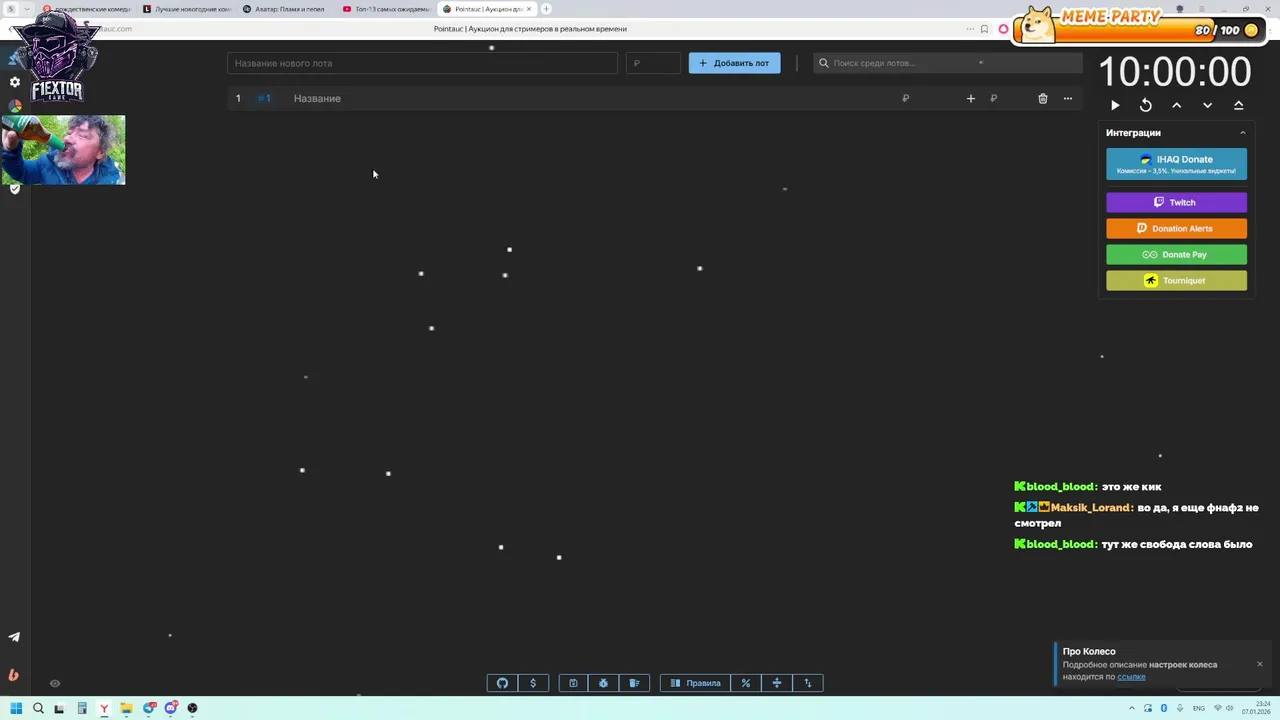The image size is (1280, 720).
Task: Connect the Twitch integration
Action: coord(1176,202)
